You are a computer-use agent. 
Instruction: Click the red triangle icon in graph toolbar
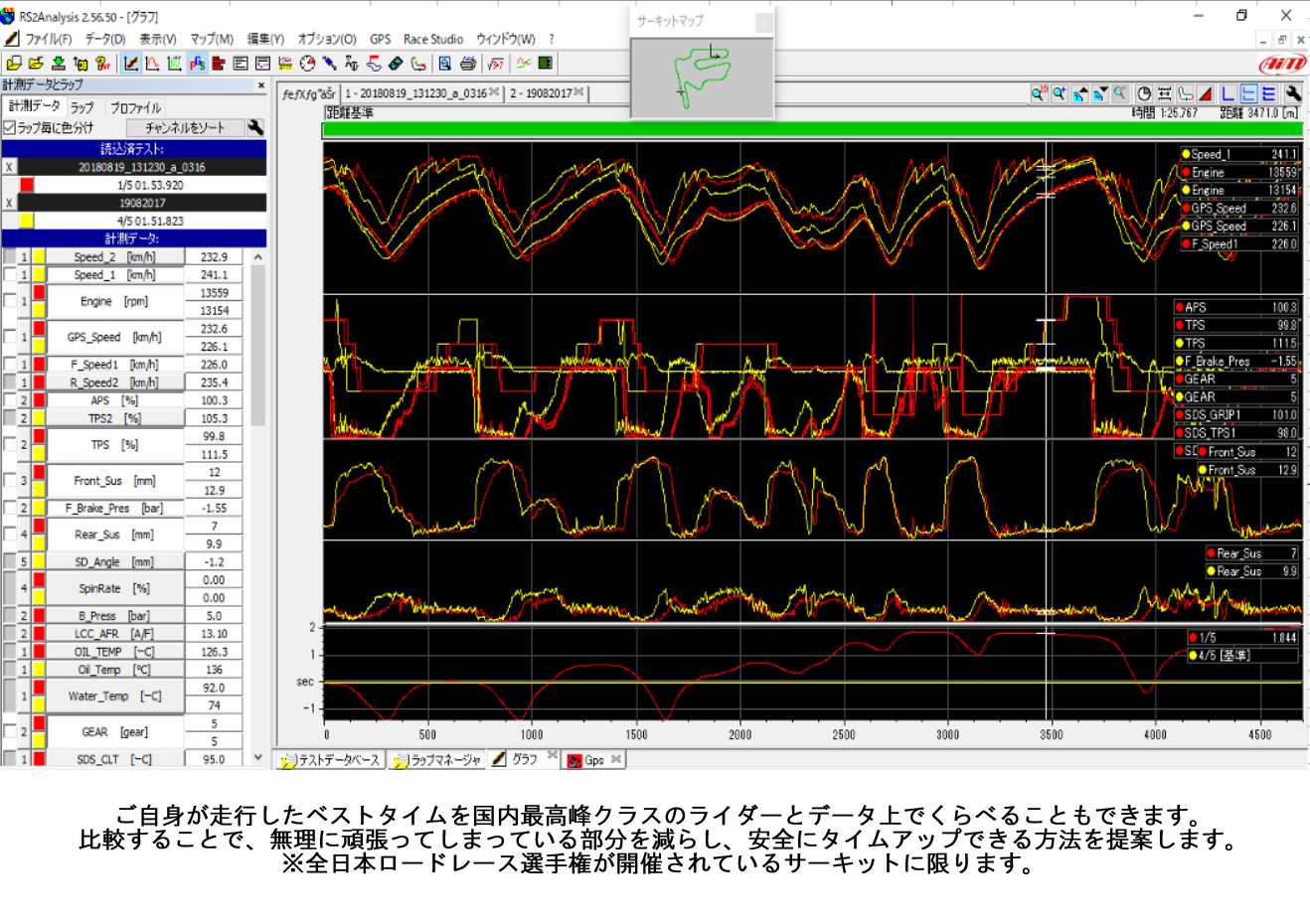point(1206,94)
